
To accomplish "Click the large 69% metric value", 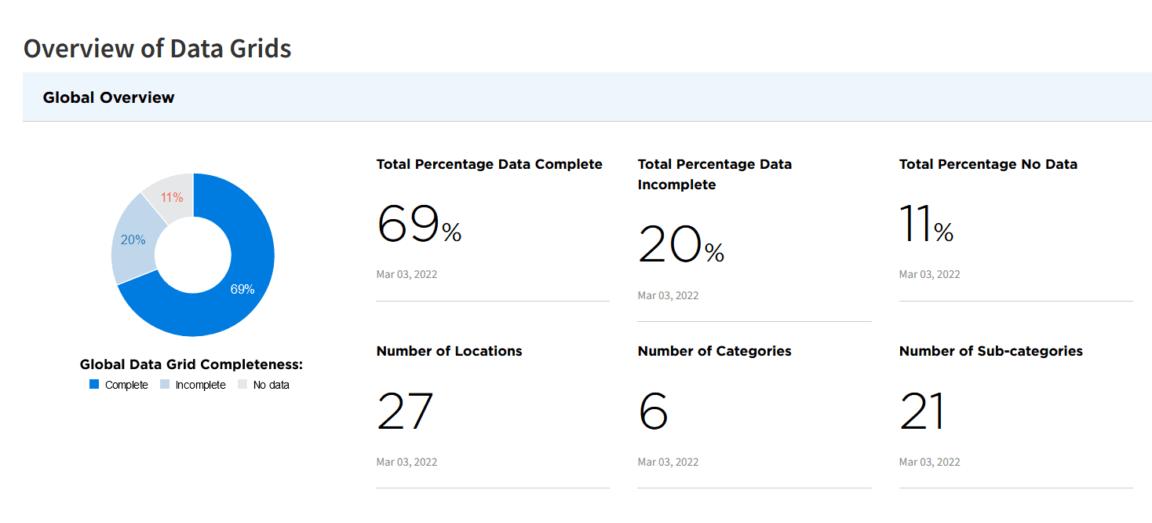I will [419, 224].
